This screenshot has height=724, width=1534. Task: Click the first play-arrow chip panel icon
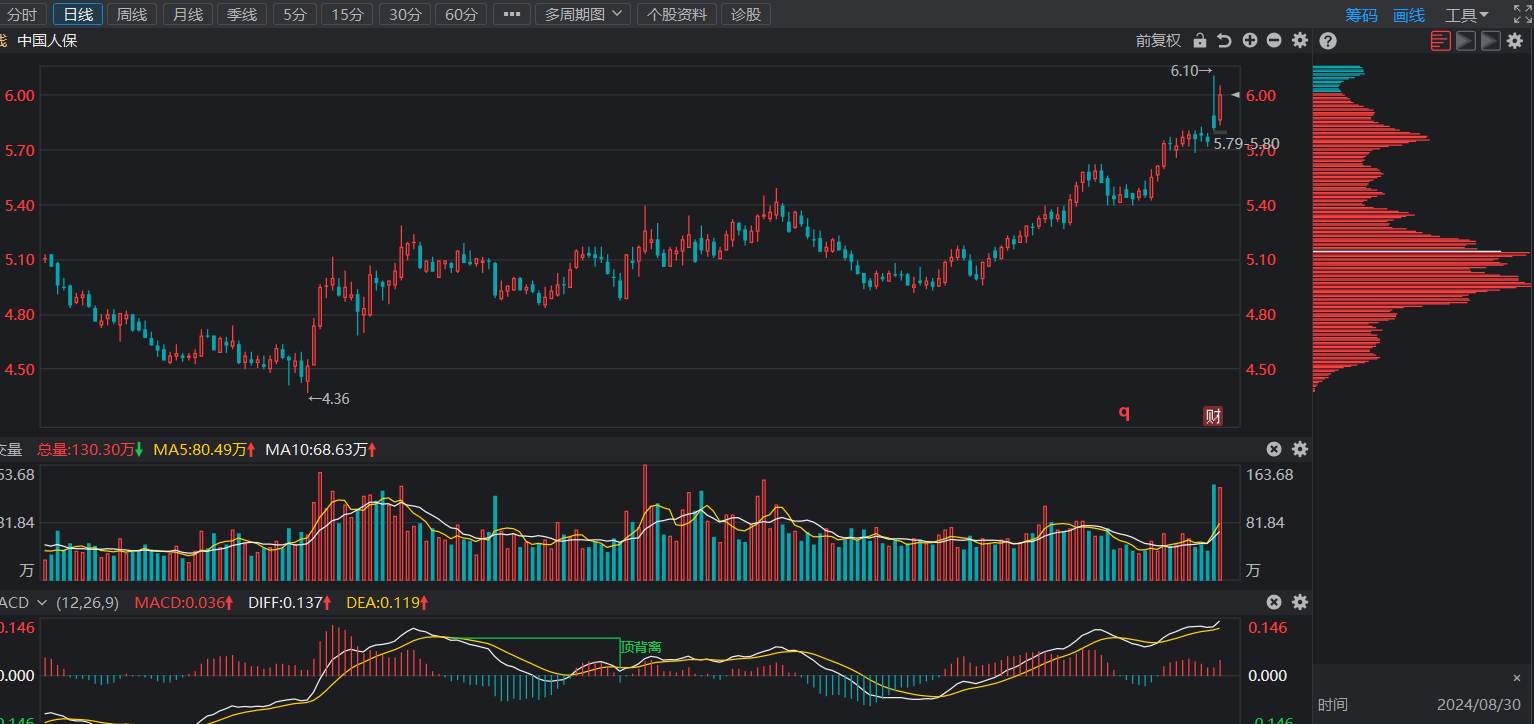pyautogui.click(x=1466, y=40)
